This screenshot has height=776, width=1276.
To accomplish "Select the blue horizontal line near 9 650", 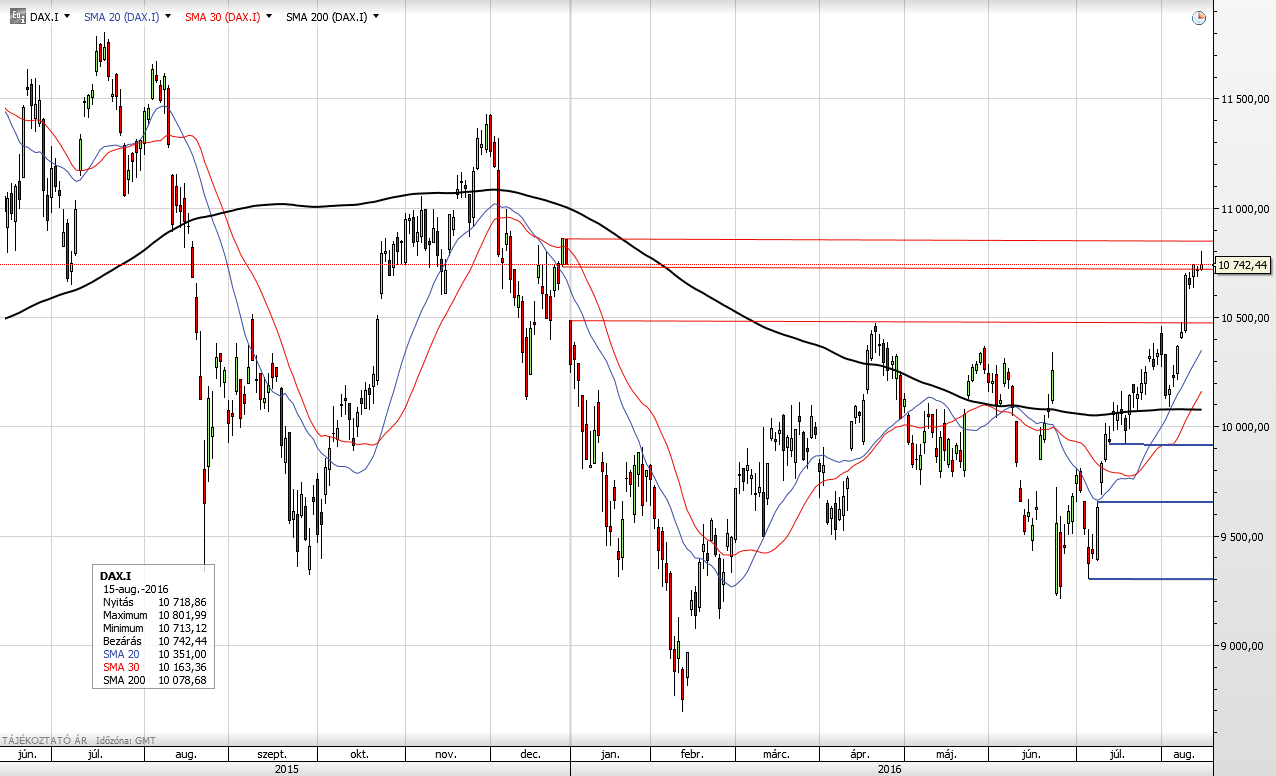I will (1155, 502).
